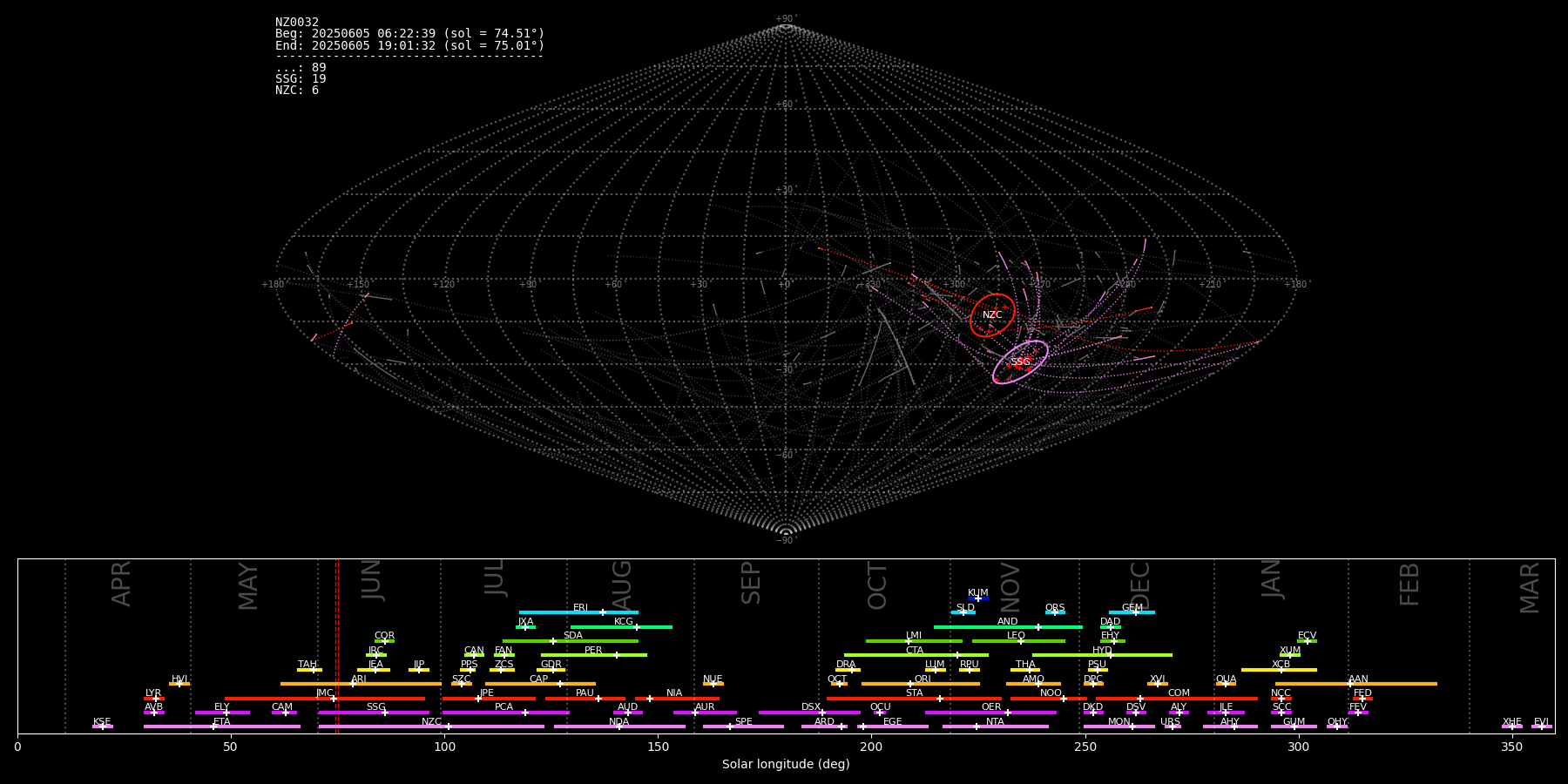Select the pink NTA shower bar
Image resolution: width=1568 pixels, height=784 pixels.
click(x=995, y=727)
